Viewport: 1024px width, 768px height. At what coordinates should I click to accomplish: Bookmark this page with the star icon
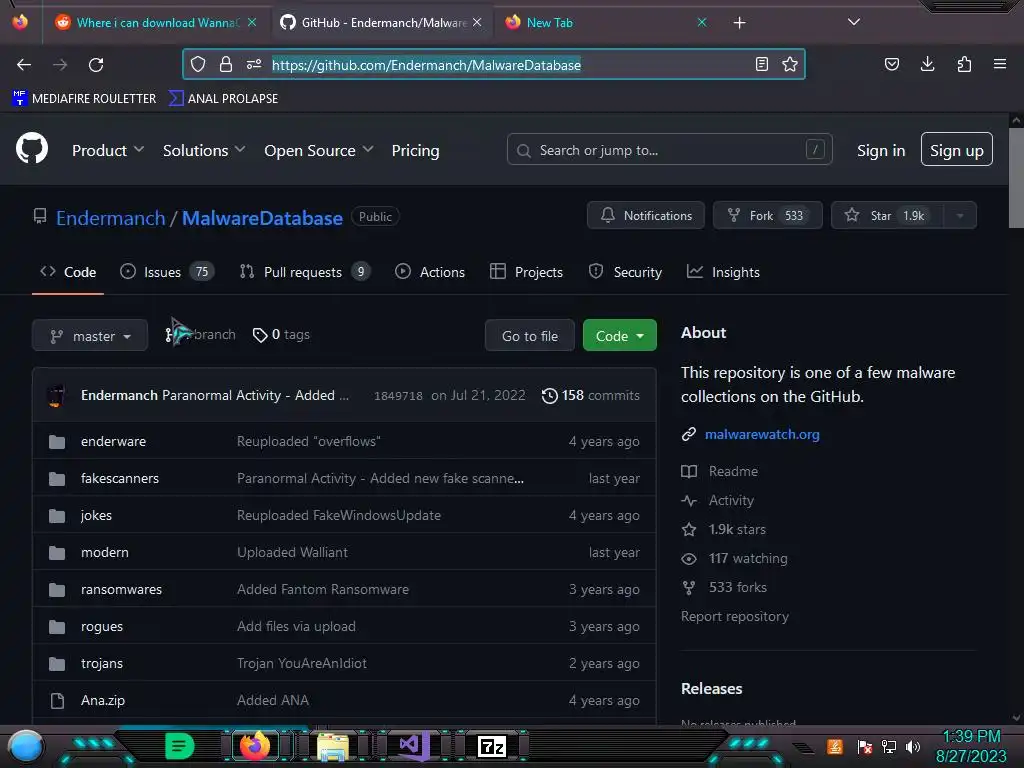coord(790,64)
